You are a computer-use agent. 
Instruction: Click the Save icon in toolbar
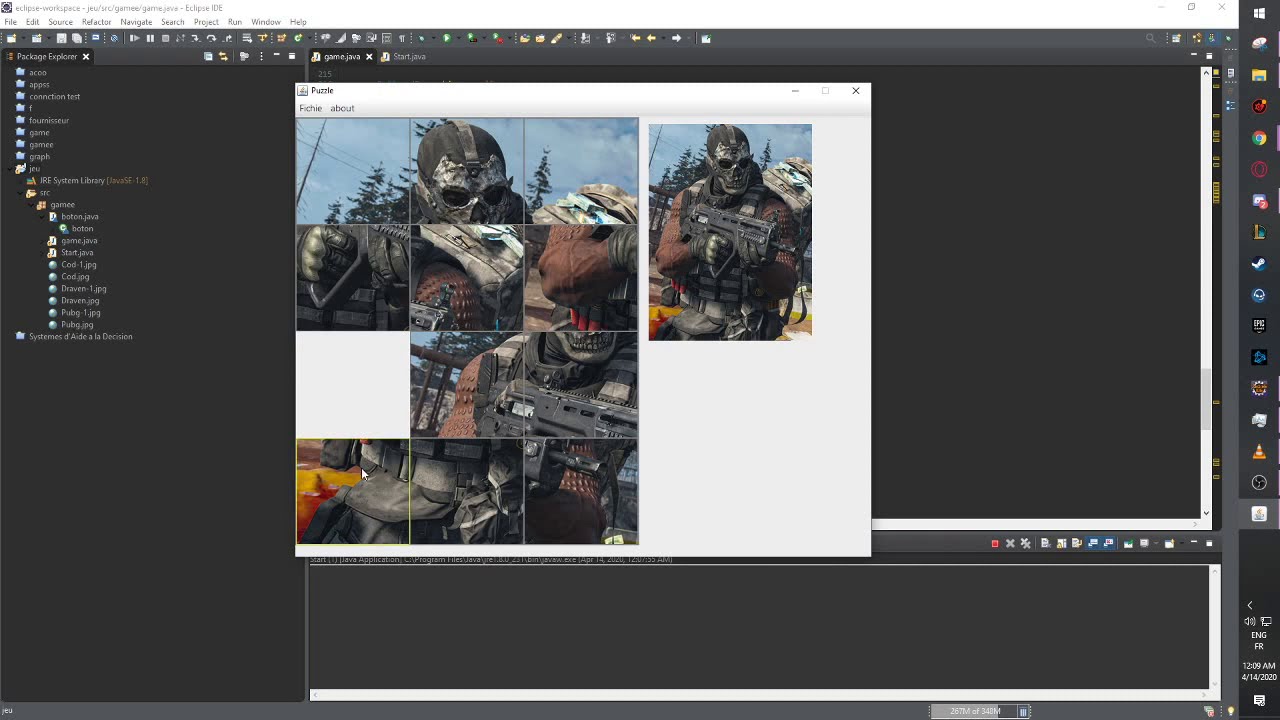(61, 38)
